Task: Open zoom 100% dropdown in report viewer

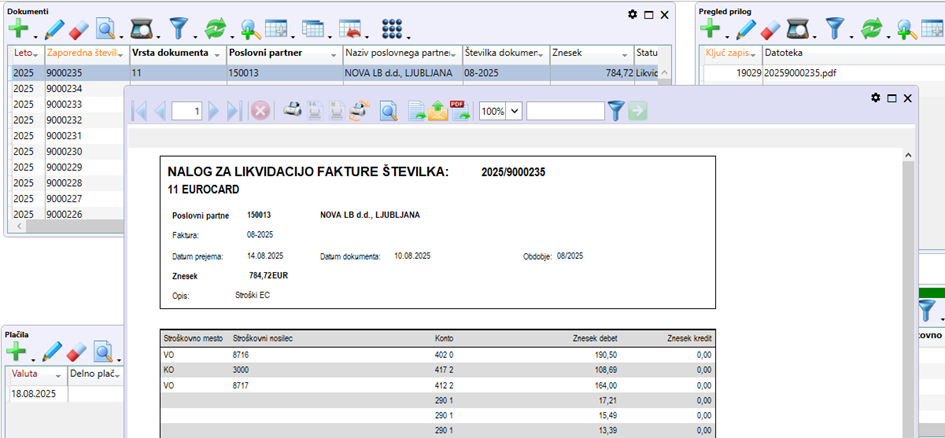Action: (x=515, y=111)
